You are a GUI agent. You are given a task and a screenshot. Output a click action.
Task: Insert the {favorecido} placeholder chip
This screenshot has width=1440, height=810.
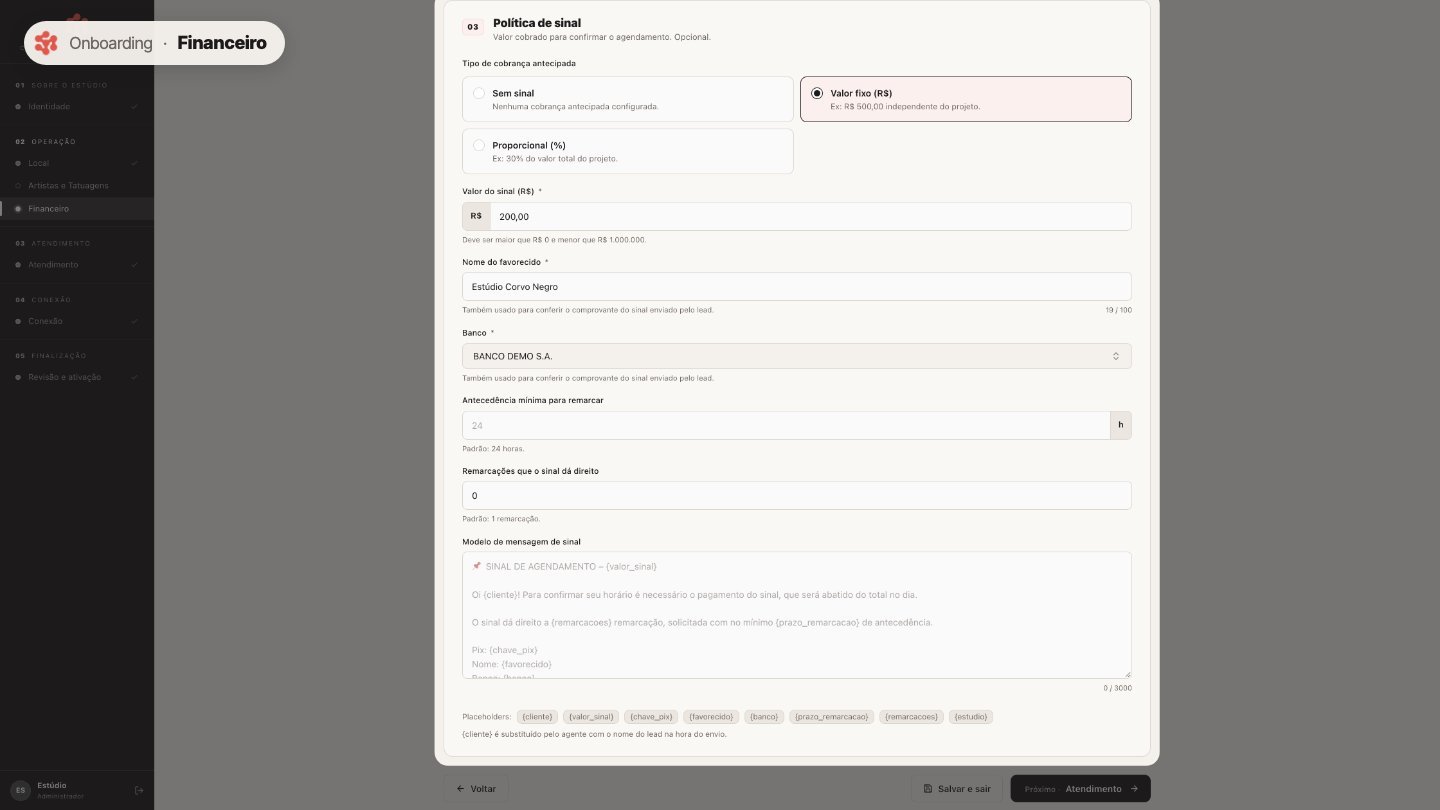point(712,717)
